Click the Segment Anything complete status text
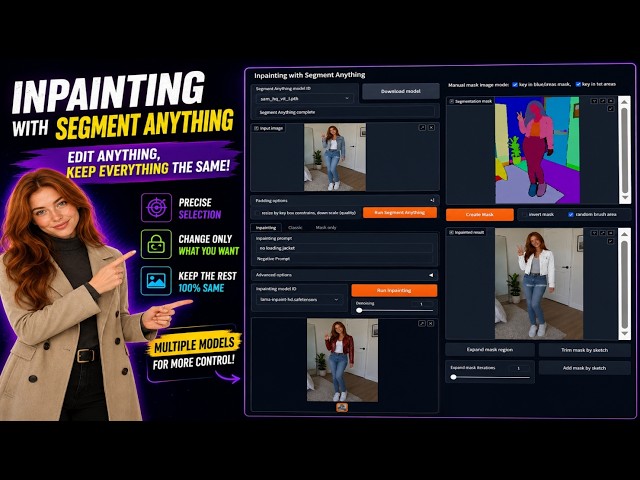The image size is (640, 480). point(287,112)
